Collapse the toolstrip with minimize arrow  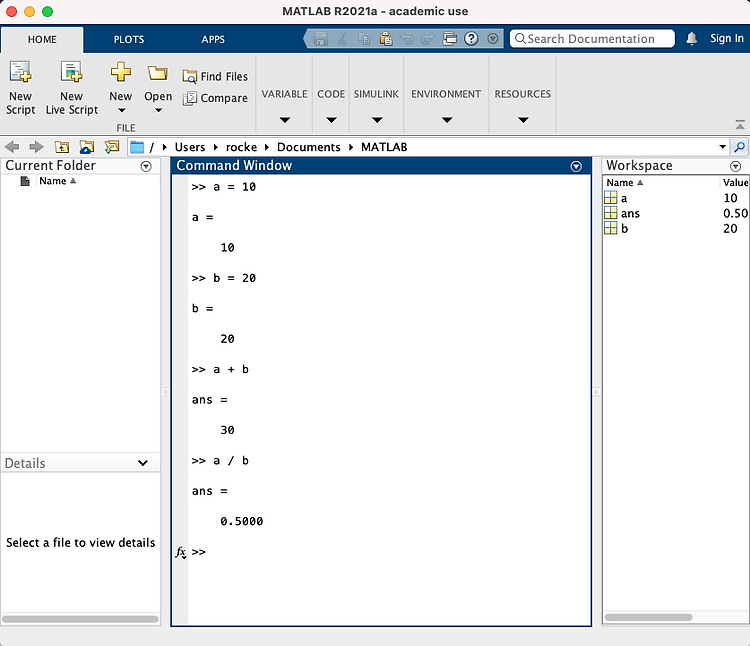pos(740,125)
